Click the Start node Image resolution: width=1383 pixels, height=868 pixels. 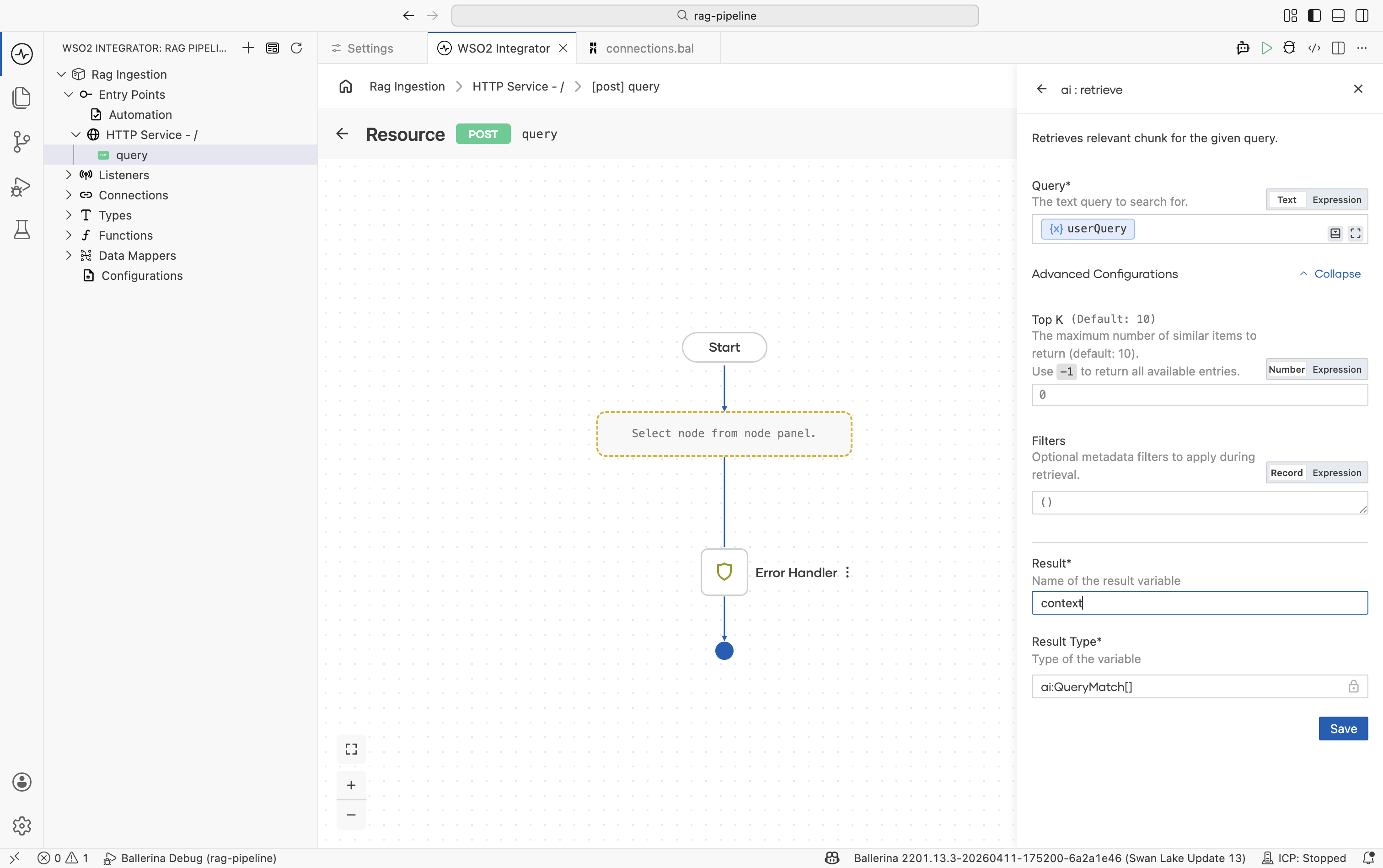click(x=724, y=347)
